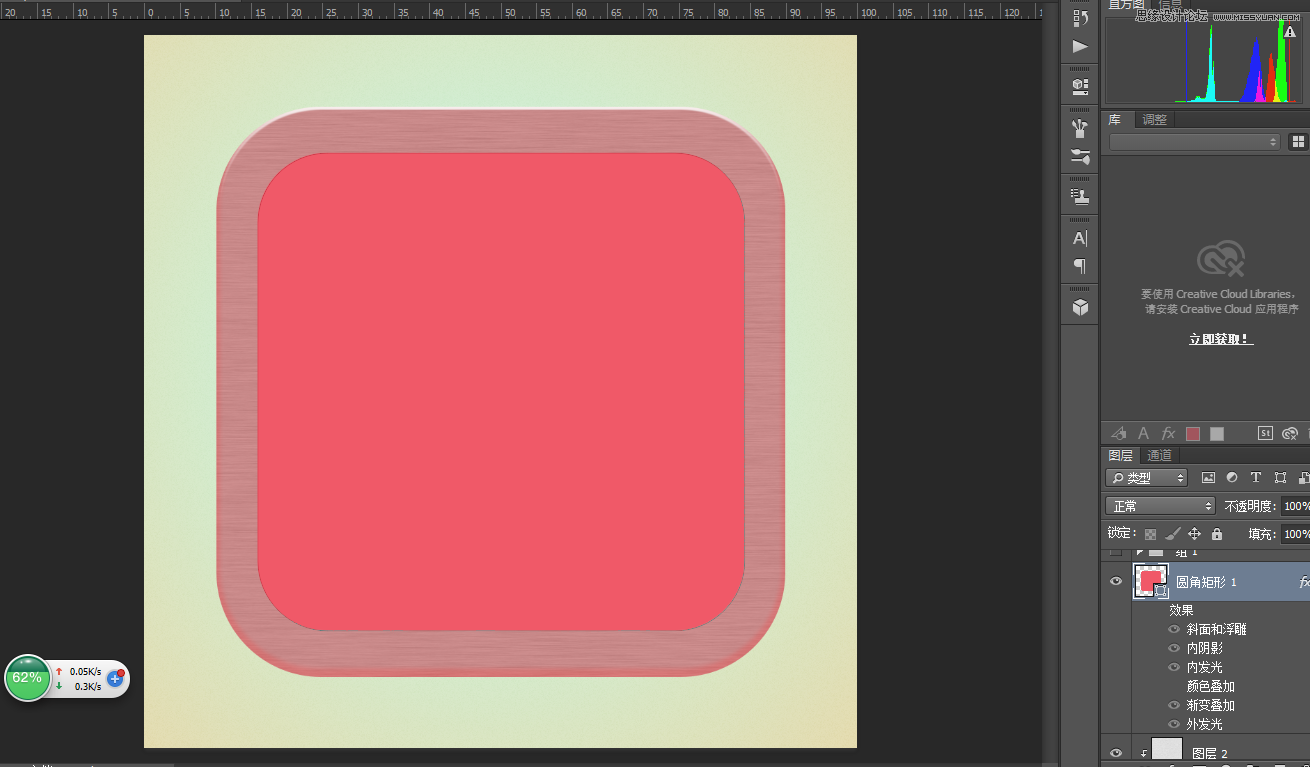
Task: Open the Character panel icon
Action: 1080,238
